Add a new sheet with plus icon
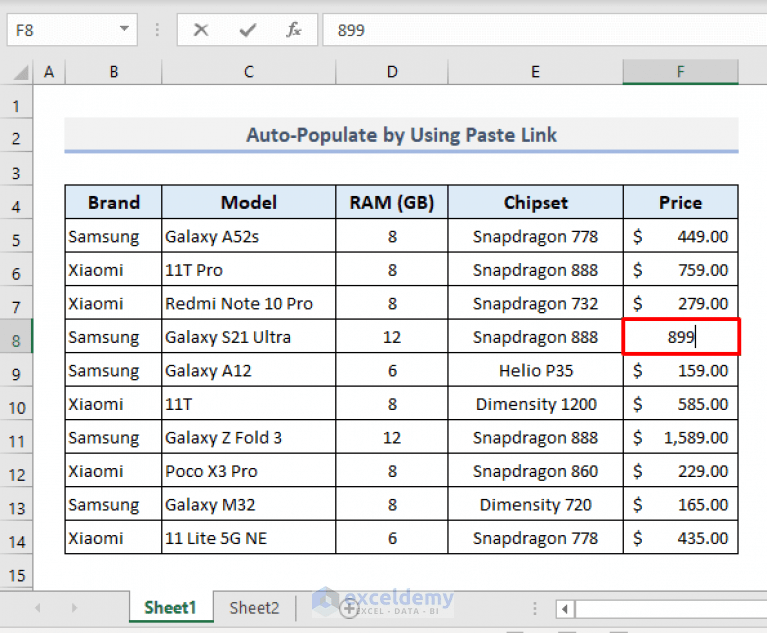This screenshot has width=767, height=633. pyautogui.click(x=349, y=609)
